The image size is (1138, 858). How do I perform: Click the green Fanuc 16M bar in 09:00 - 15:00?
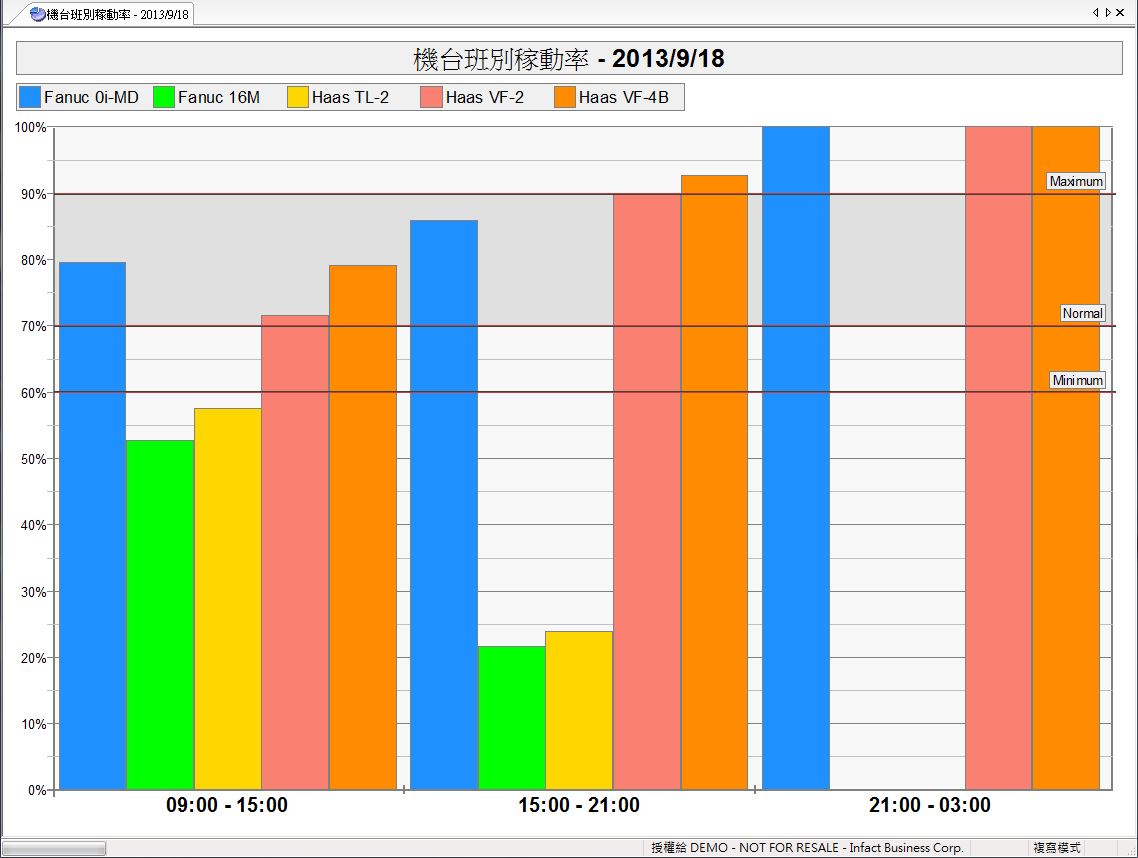[160, 615]
